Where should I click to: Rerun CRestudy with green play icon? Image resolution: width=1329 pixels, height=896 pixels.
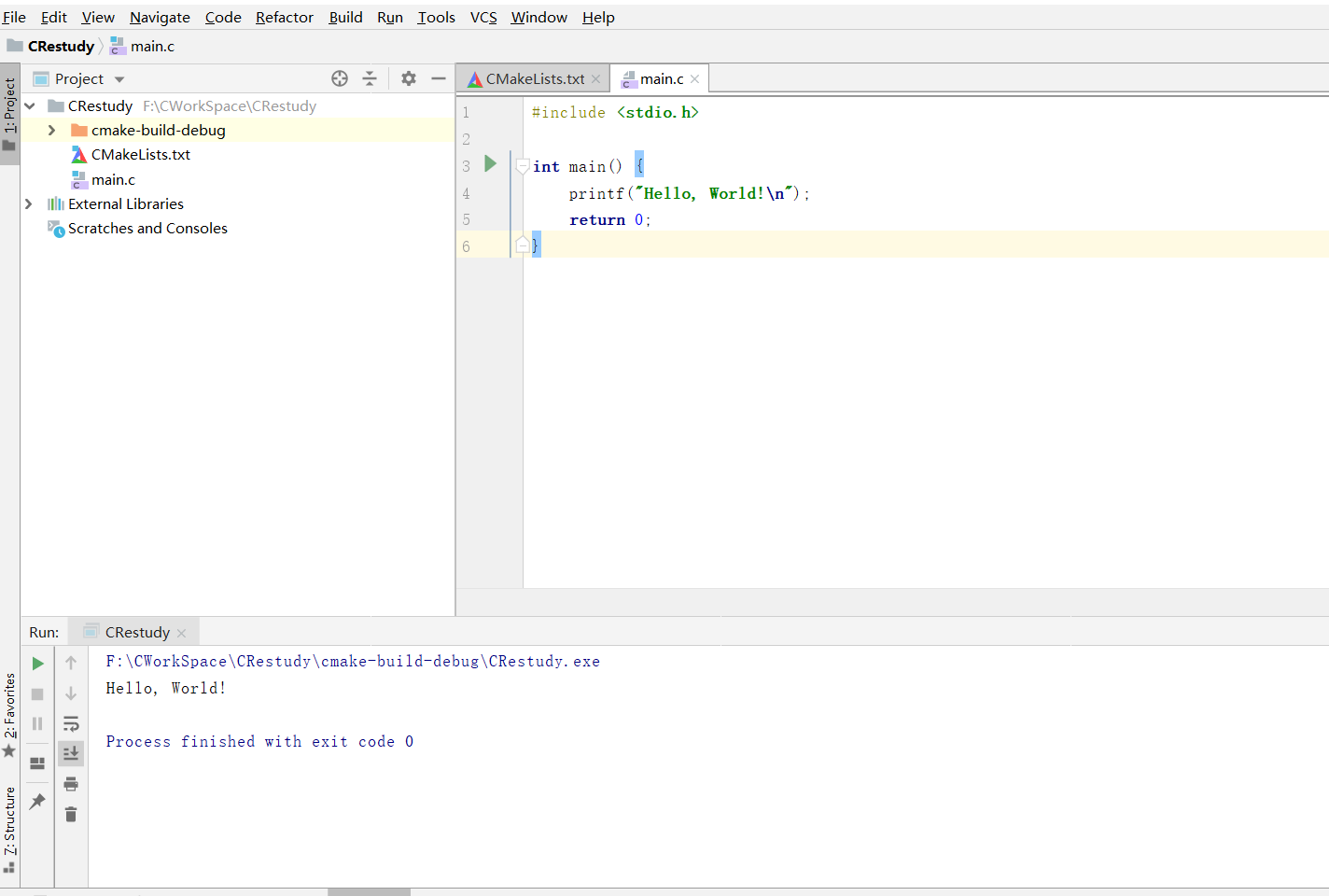point(37,663)
